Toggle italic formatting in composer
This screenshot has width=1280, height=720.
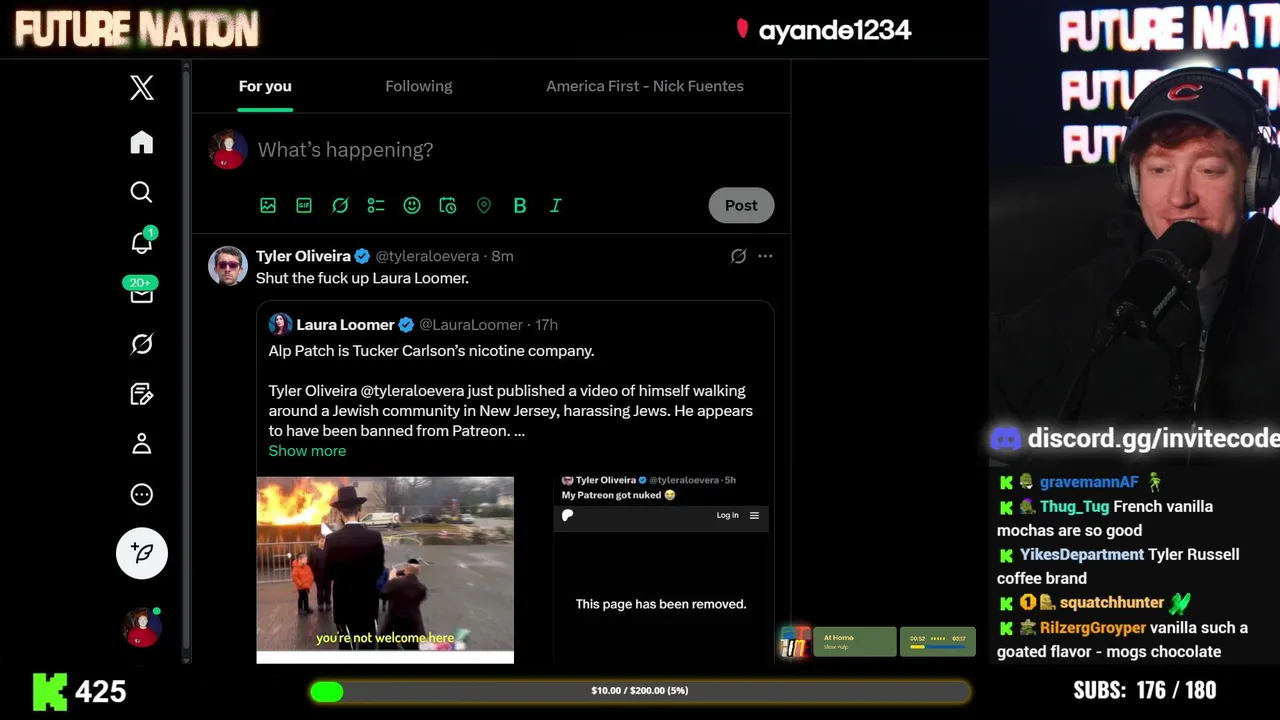[556, 205]
